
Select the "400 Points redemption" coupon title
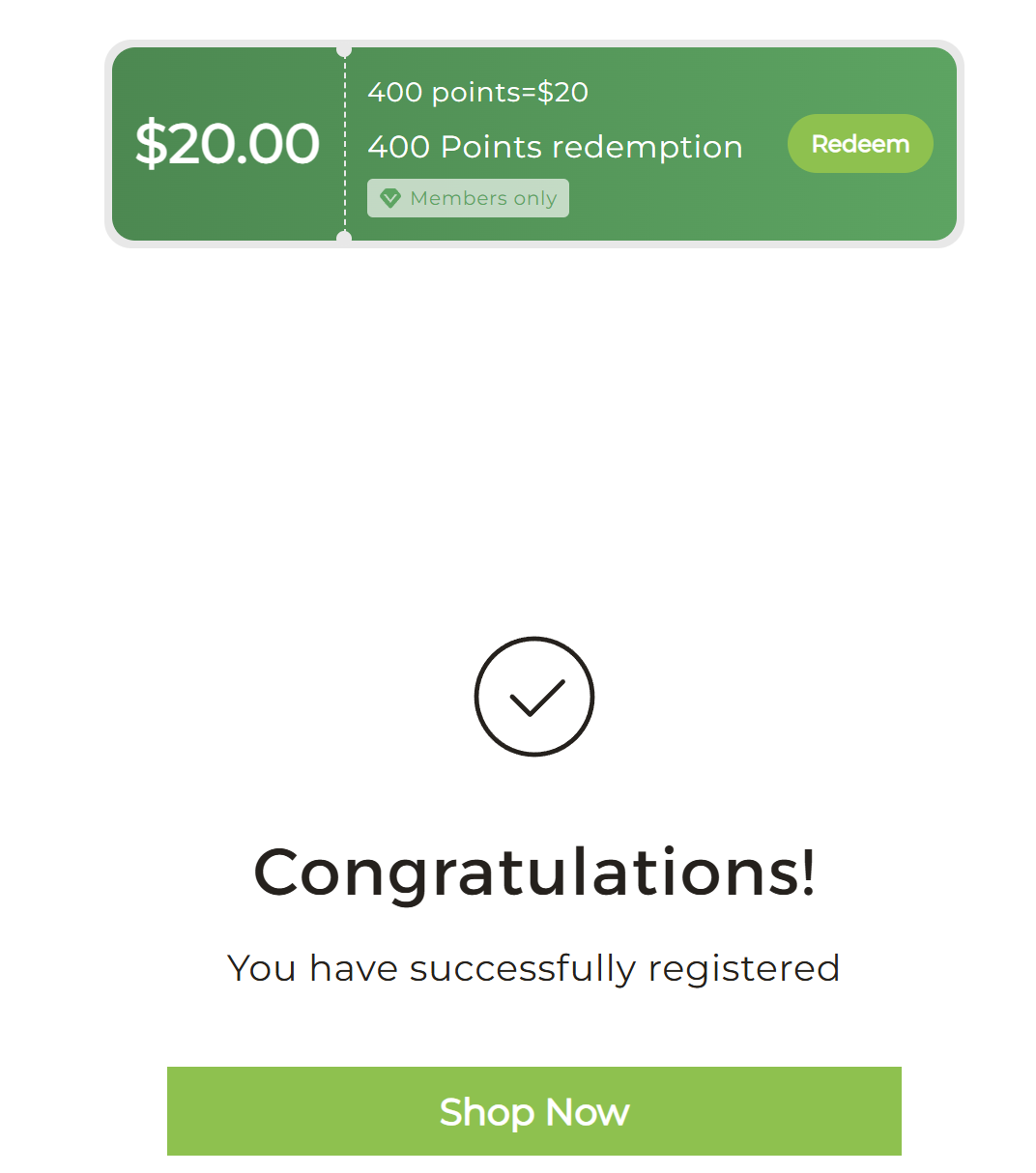pos(555,147)
